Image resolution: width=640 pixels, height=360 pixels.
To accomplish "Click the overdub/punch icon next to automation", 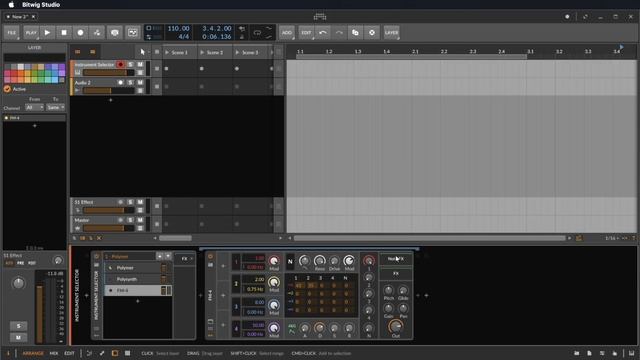I will point(115,33).
